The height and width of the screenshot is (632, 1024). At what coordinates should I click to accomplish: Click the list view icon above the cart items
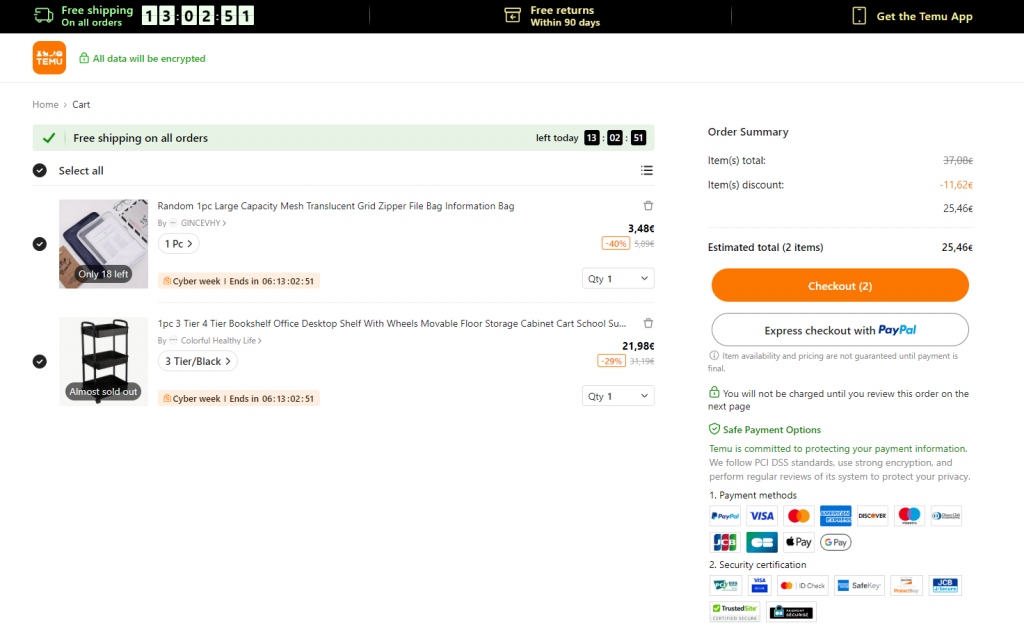click(647, 170)
